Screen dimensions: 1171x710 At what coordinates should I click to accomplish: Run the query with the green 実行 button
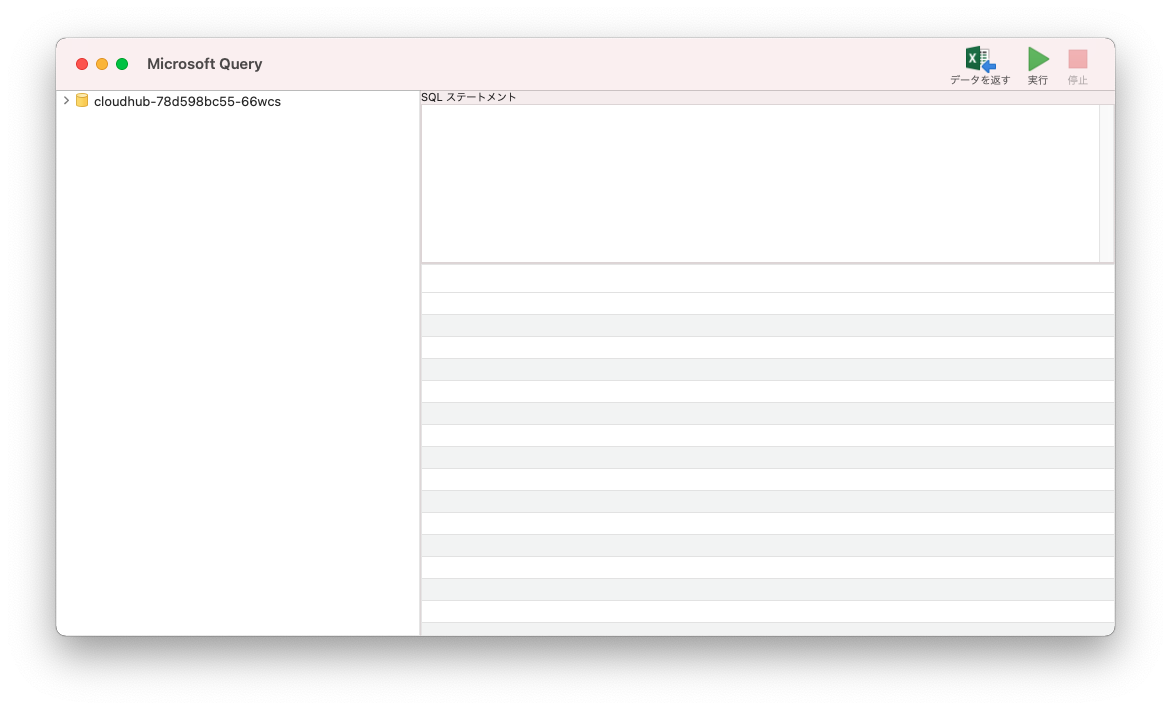(1038, 59)
